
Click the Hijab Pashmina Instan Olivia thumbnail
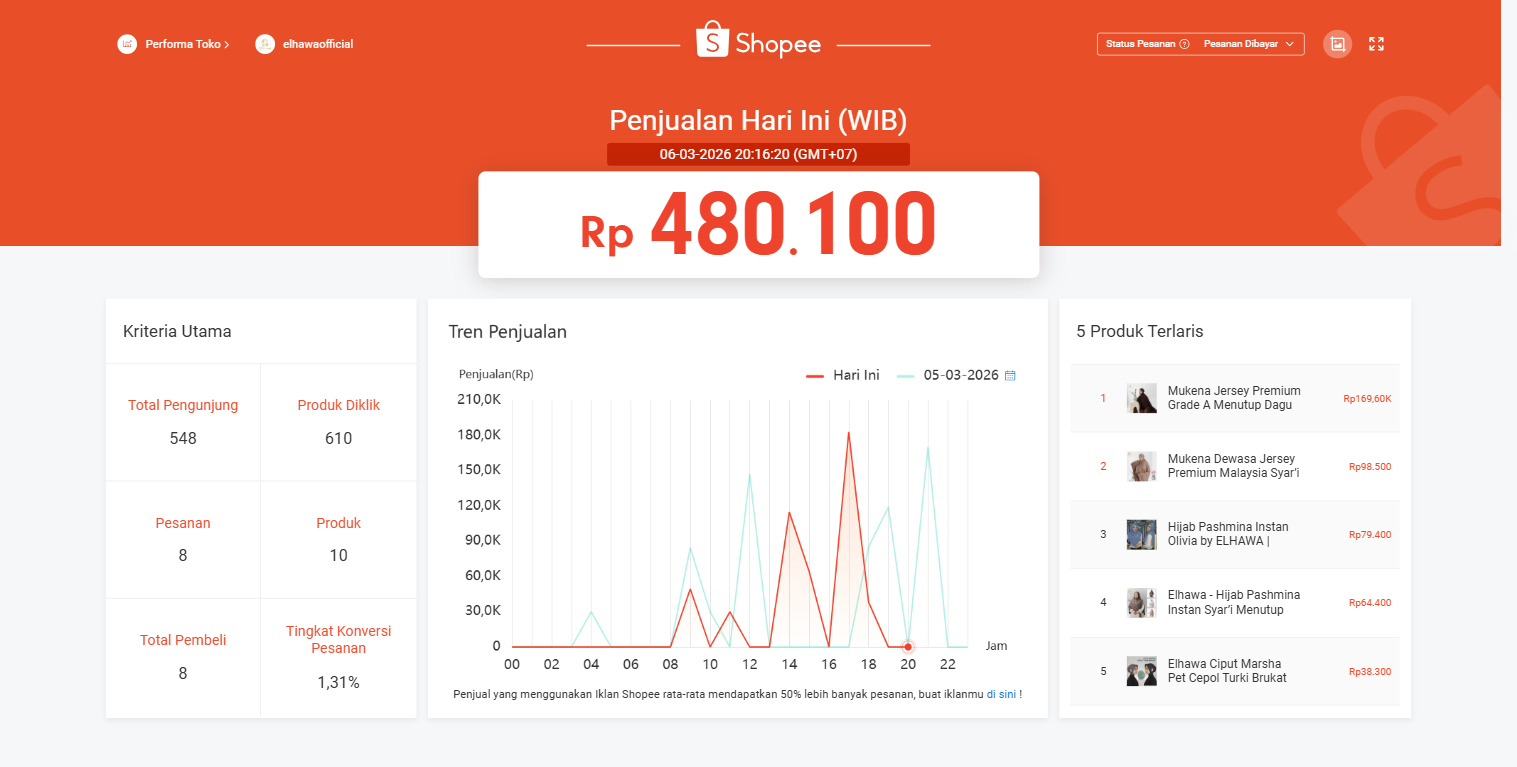tap(1141, 534)
